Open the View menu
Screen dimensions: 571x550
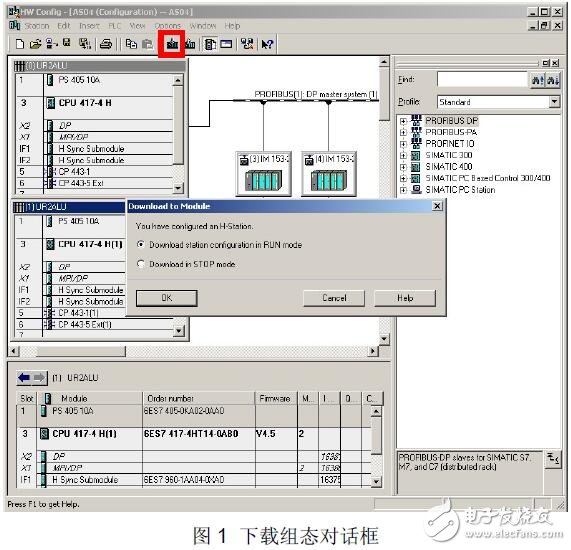tap(137, 26)
